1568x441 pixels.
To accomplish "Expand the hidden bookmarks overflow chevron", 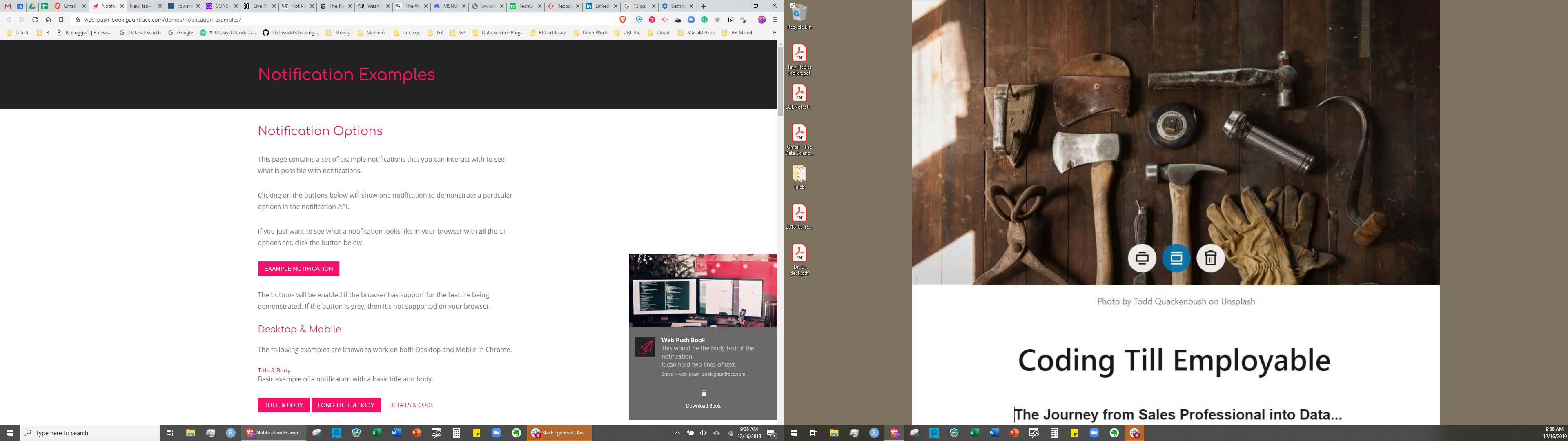I will pyautogui.click(x=774, y=33).
